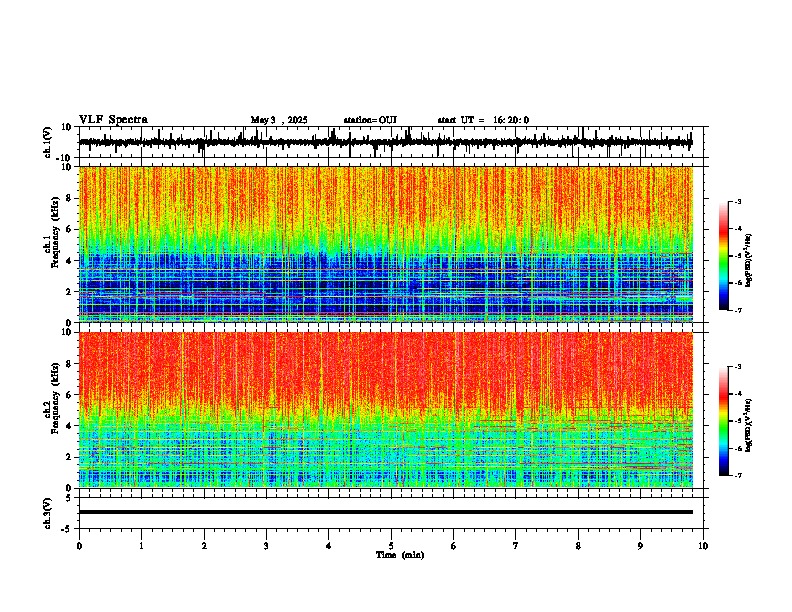The height and width of the screenshot is (612, 792).
Task: Click the ch.3 axis "5" tick label
Action: 70,497
